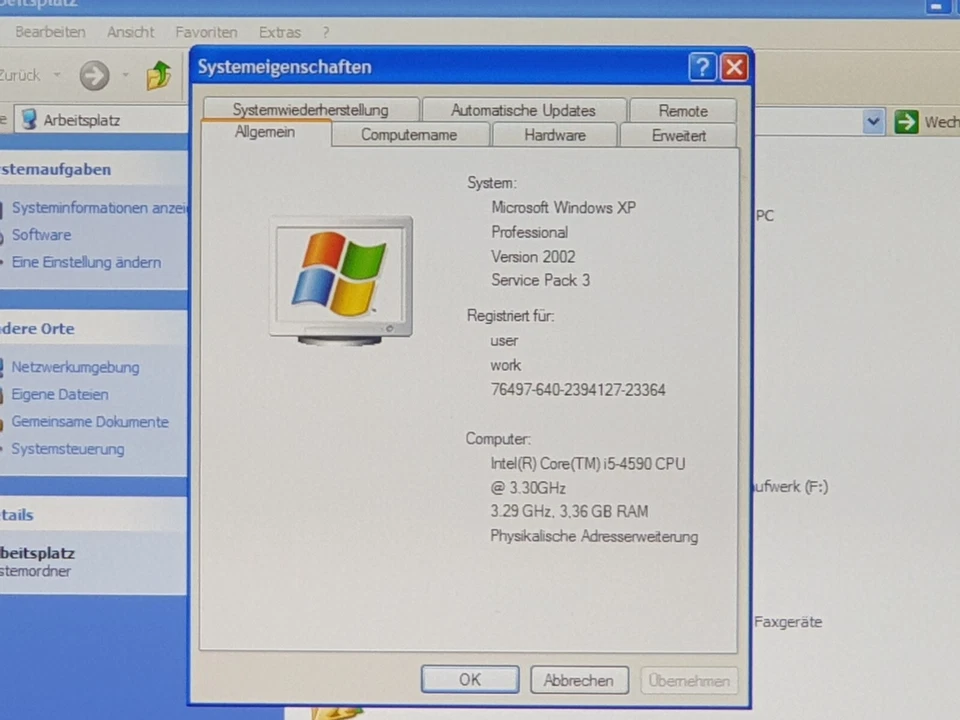Viewport: 960px width, 720px height.
Task: Click the greyed-out Übernehmen button
Action: click(689, 681)
